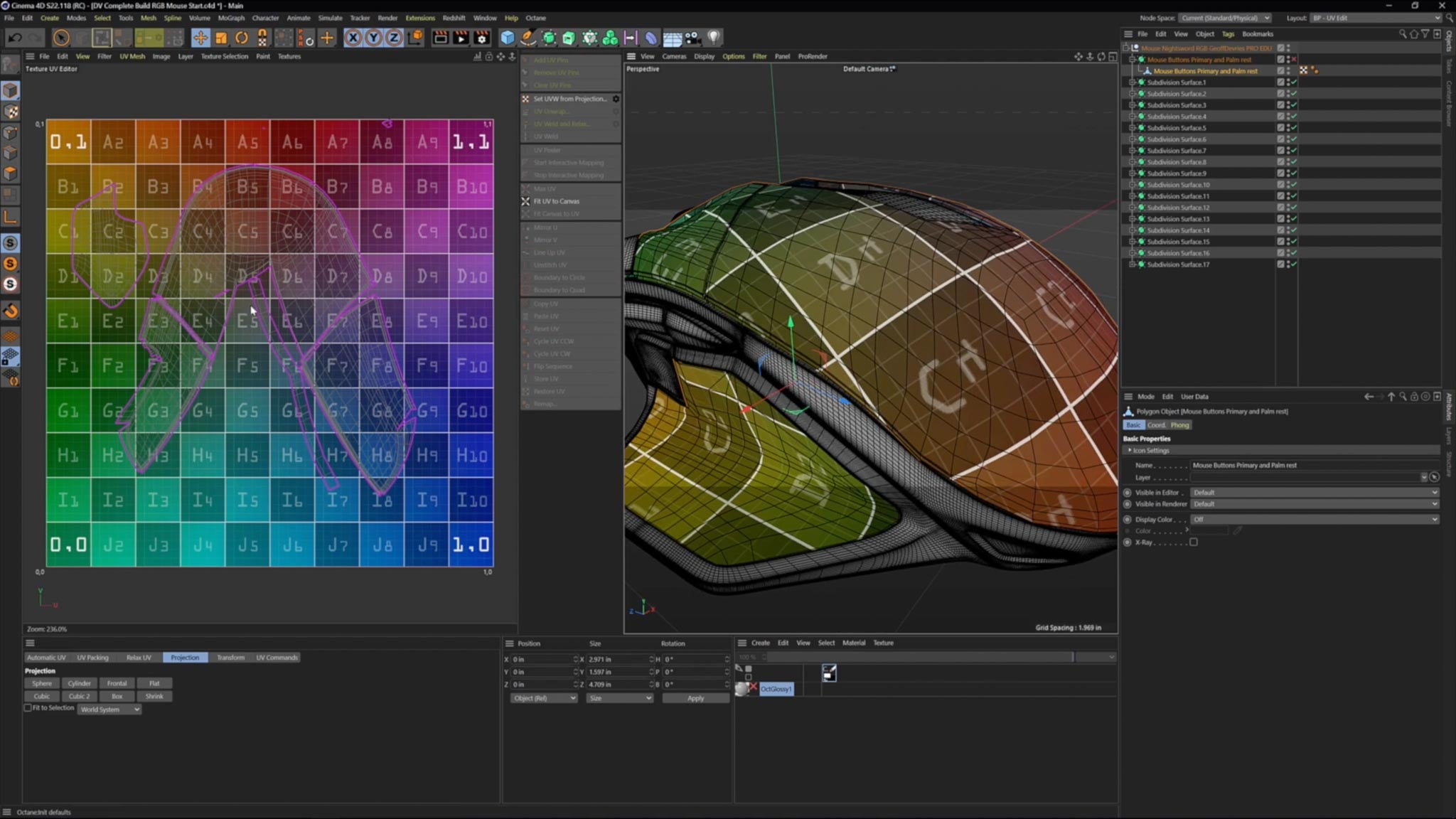1456x819 pixels.
Task: Click the Floor/grid object icon in toolbar
Action: (x=673, y=38)
